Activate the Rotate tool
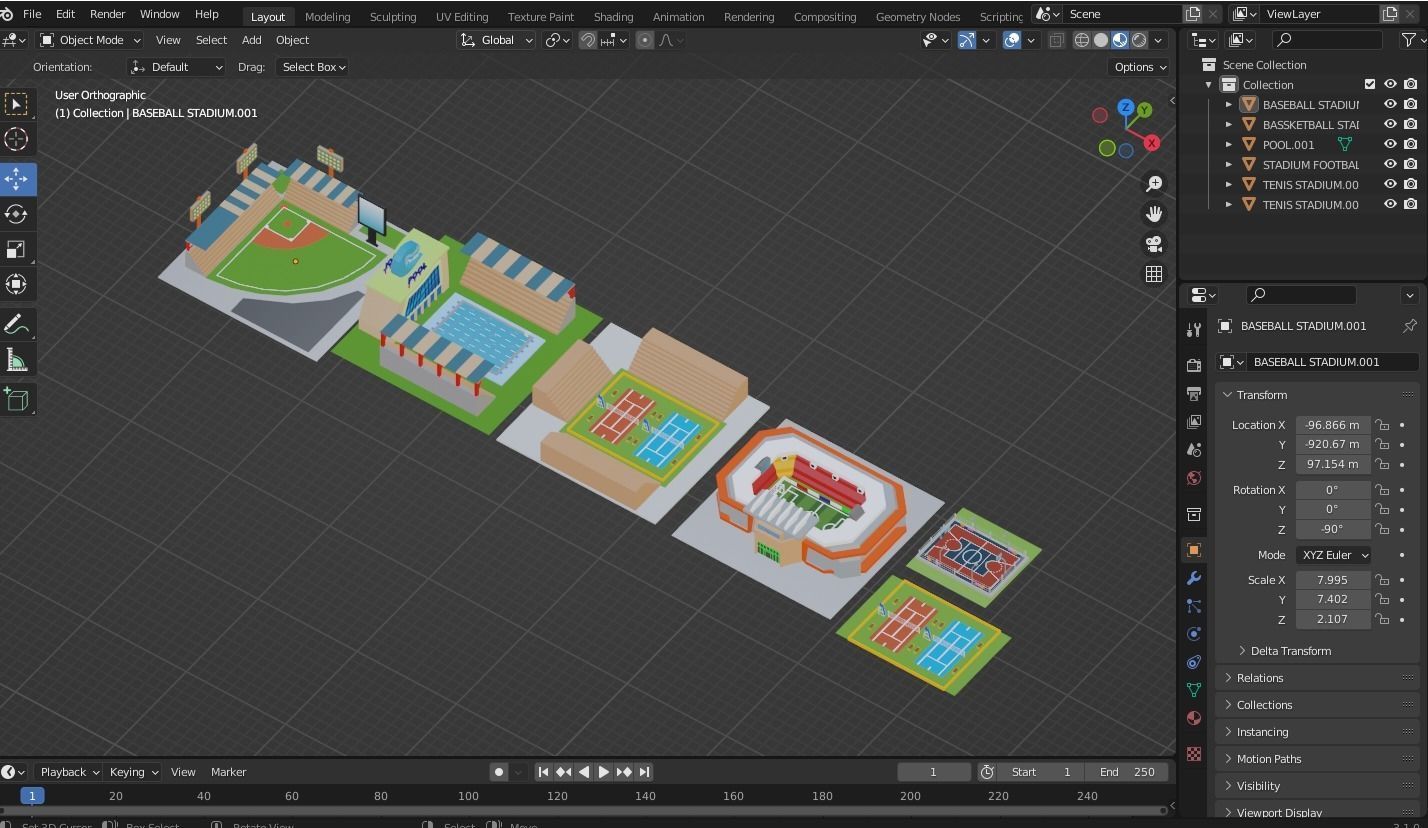 17,214
